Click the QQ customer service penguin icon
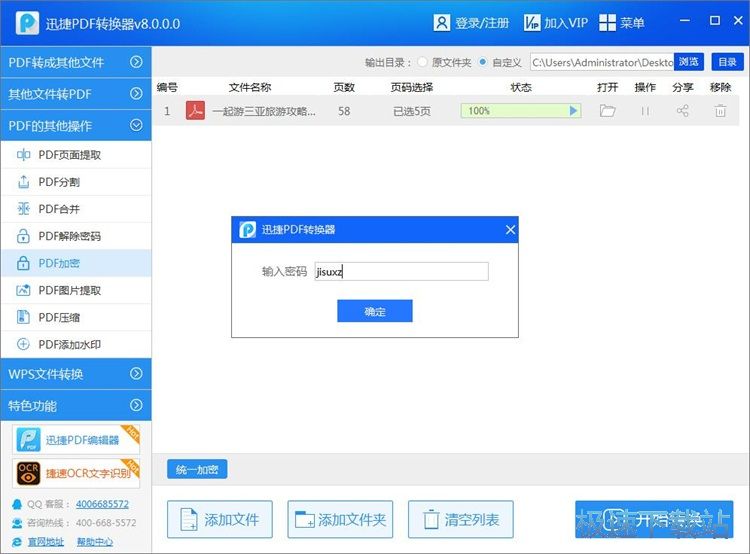The height and width of the screenshot is (554, 750). click(17, 504)
